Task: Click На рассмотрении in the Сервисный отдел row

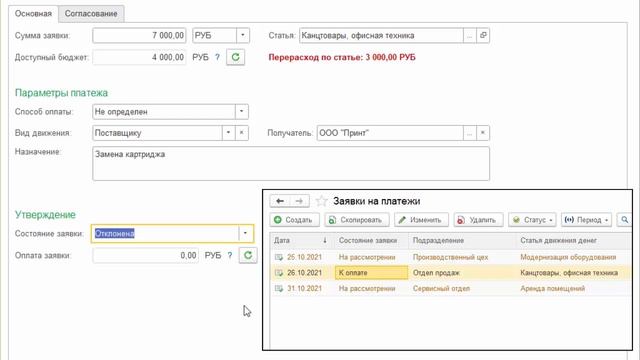Action: click(367, 288)
